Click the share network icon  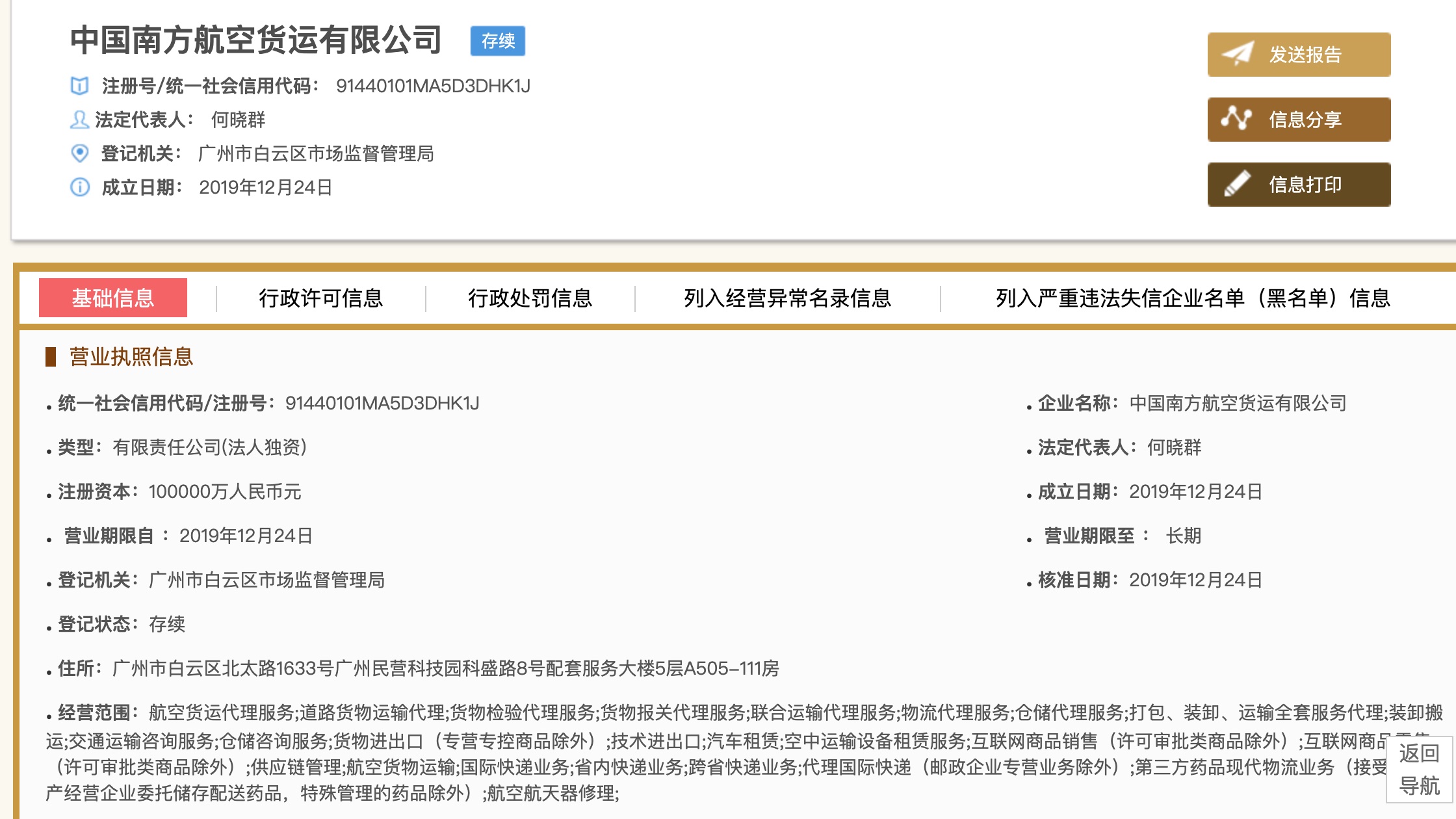tap(1236, 119)
